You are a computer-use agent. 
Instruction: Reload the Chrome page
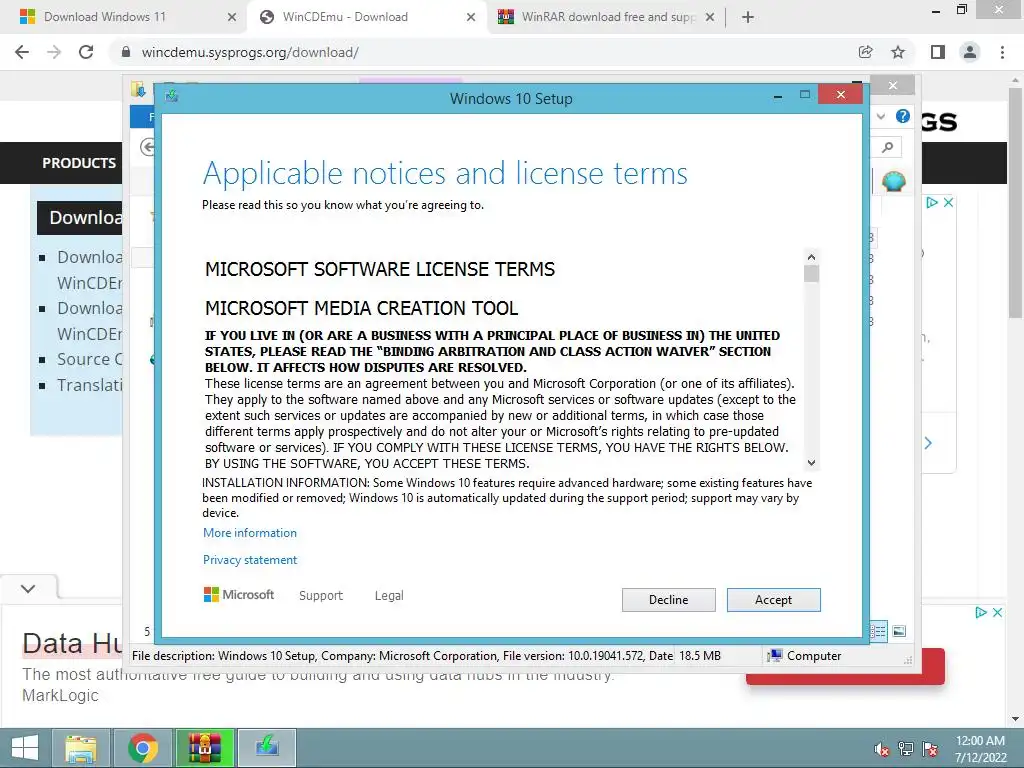point(86,52)
